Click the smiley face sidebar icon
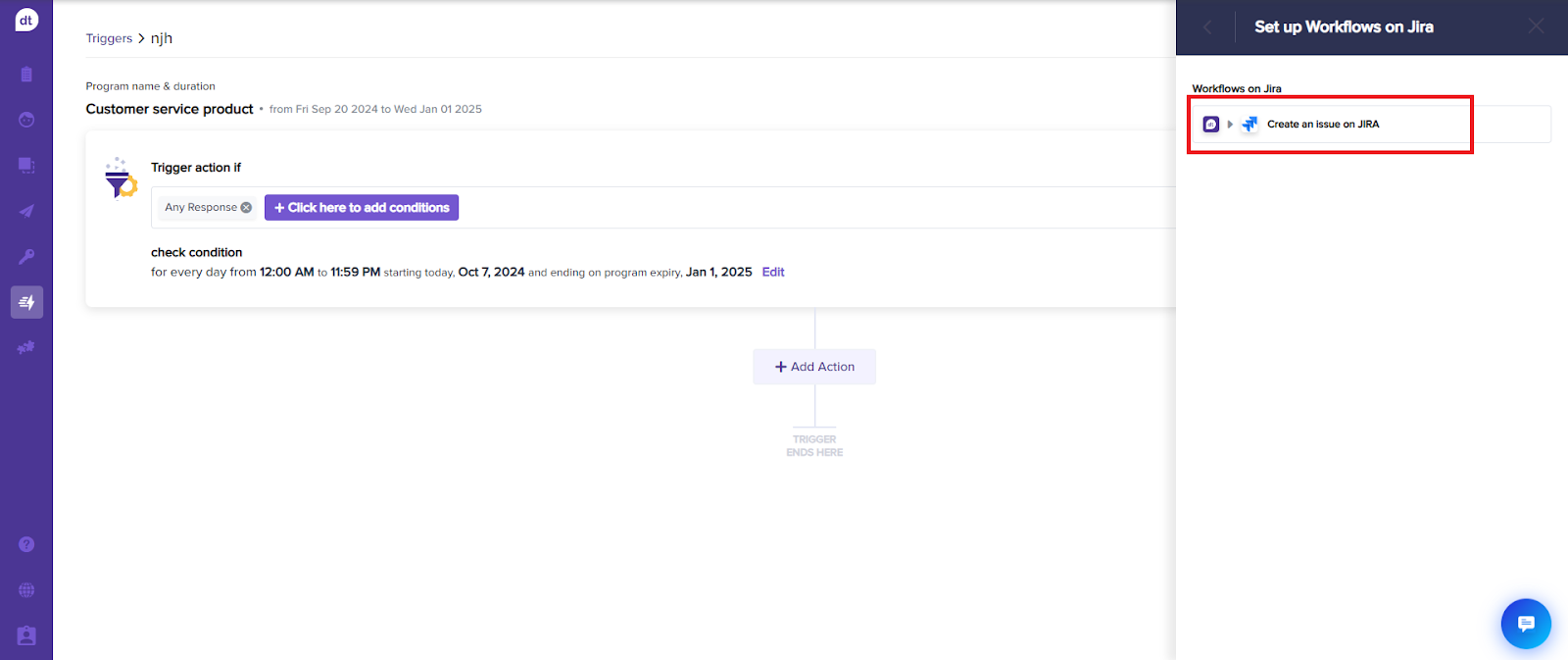The width and height of the screenshot is (1568, 660). coord(26,120)
